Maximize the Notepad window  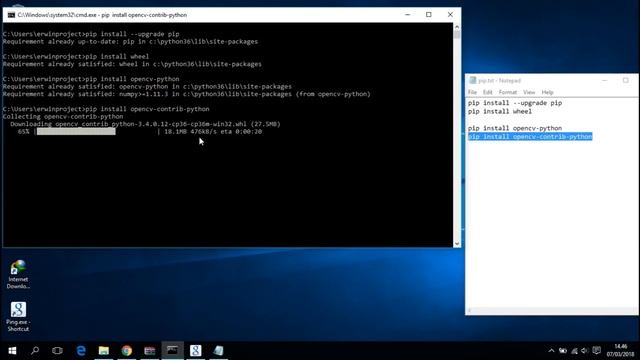[626, 80]
